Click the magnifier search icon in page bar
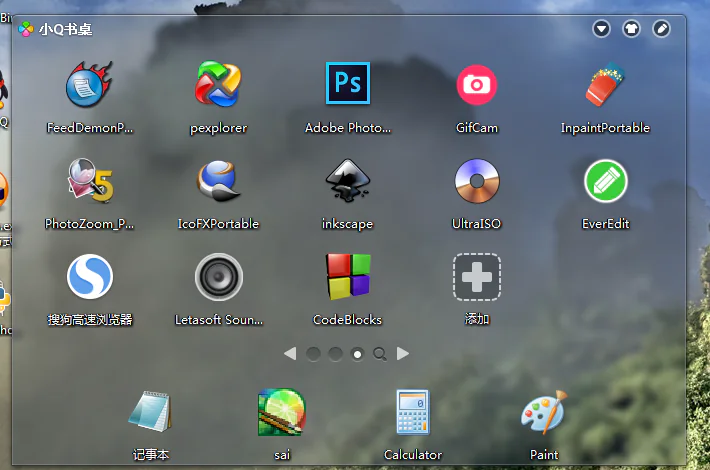Screen dimensions: 710x470 [x=380, y=353]
